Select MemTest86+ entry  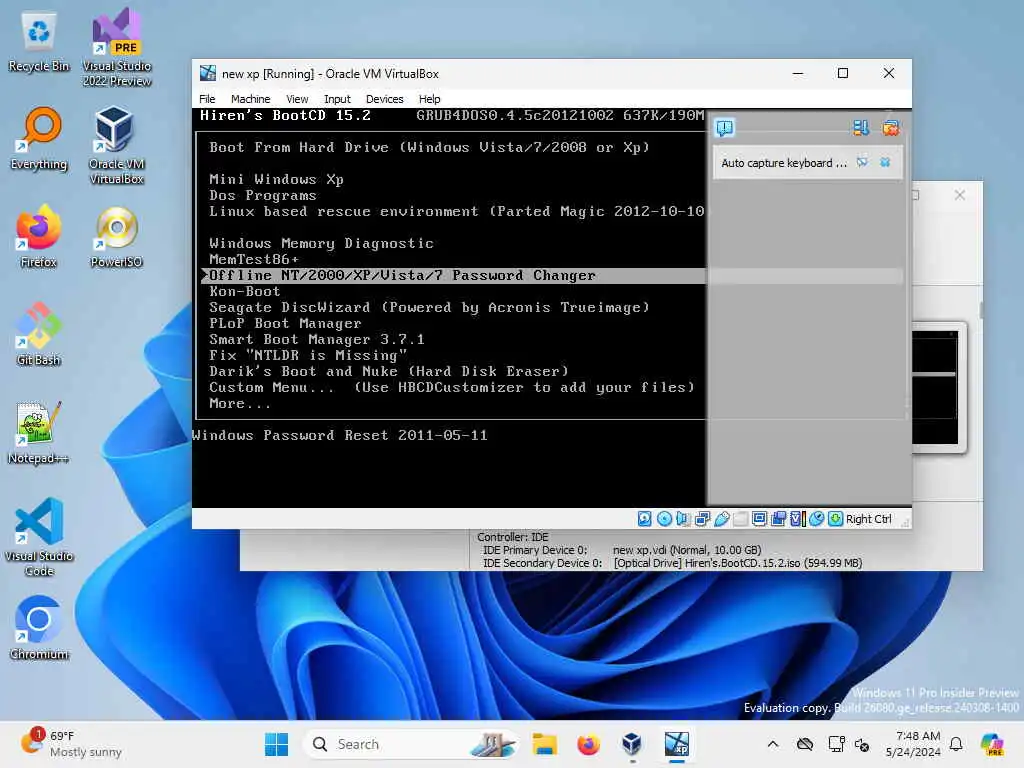point(254,259)
